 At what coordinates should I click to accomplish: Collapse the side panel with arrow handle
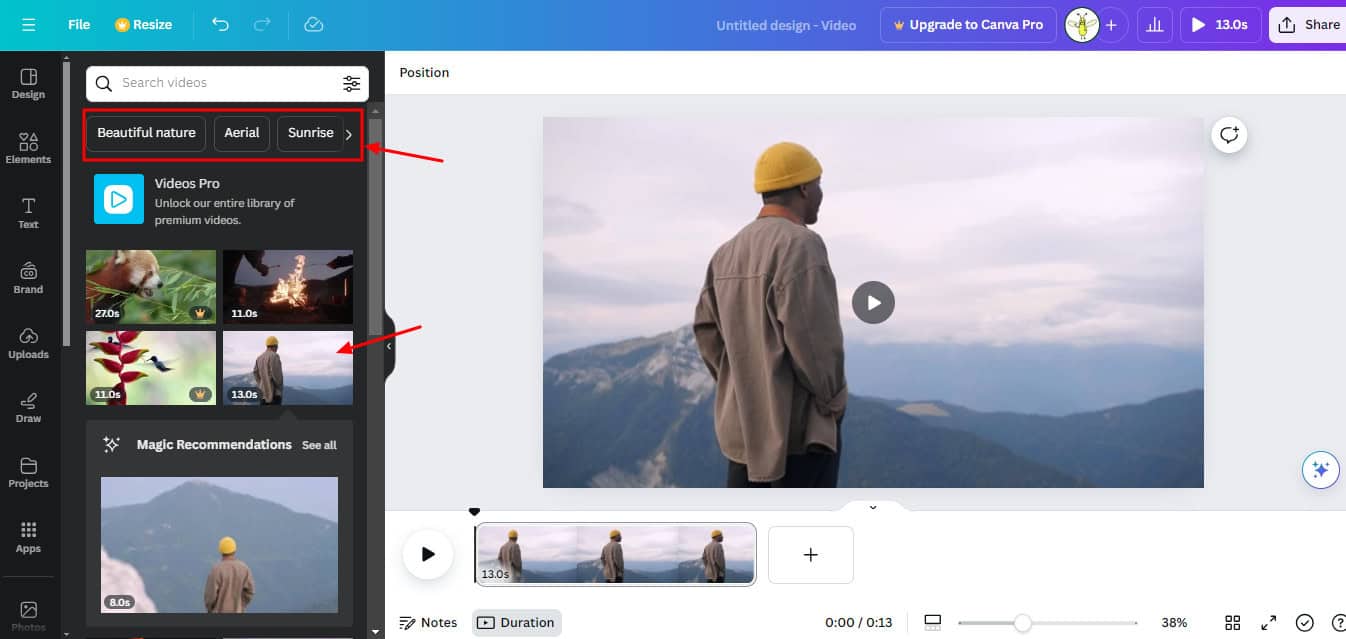pyautogui.click(x=389, y=346)
